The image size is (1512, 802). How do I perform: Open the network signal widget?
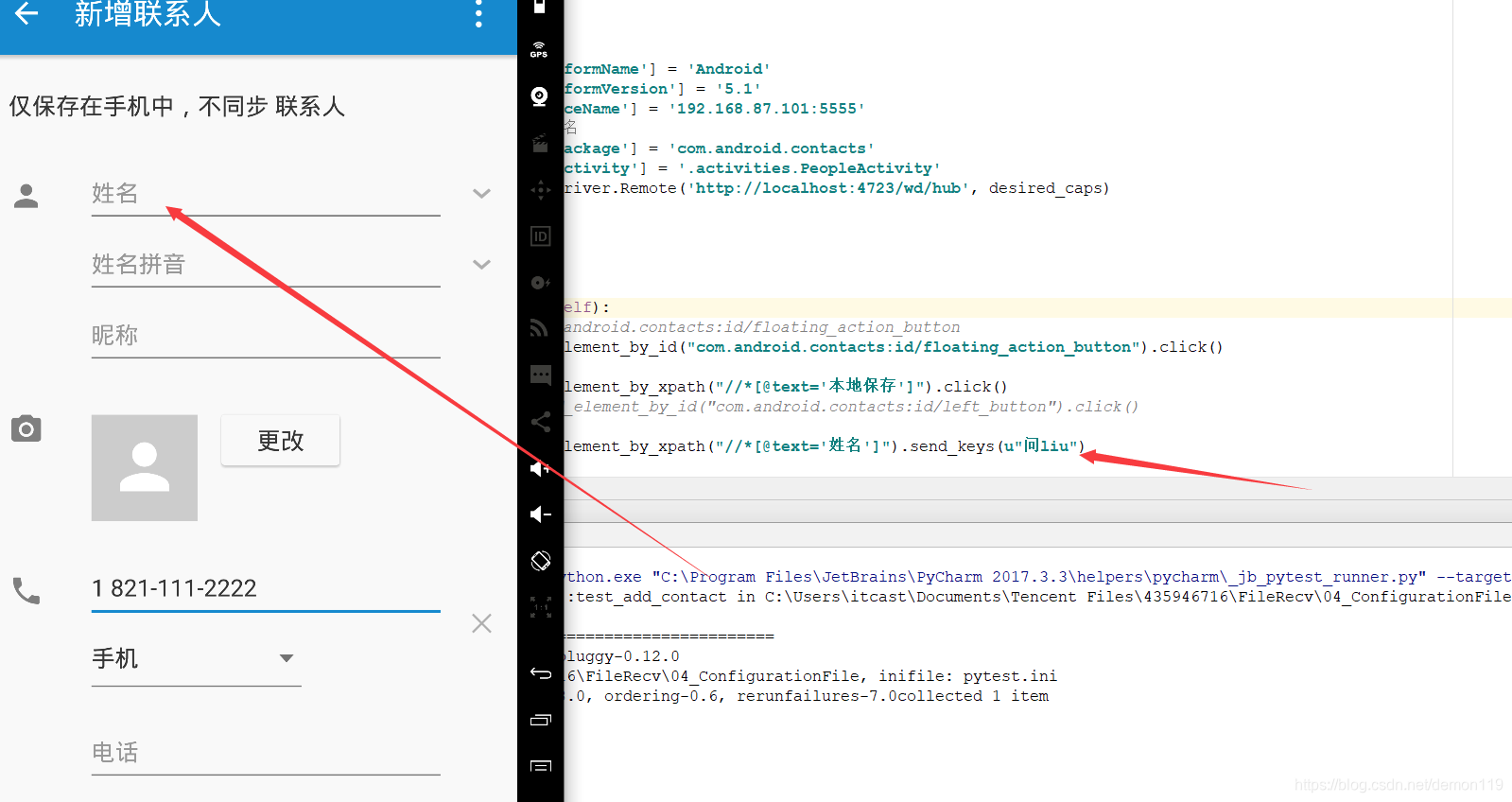(x=540, y=328)
